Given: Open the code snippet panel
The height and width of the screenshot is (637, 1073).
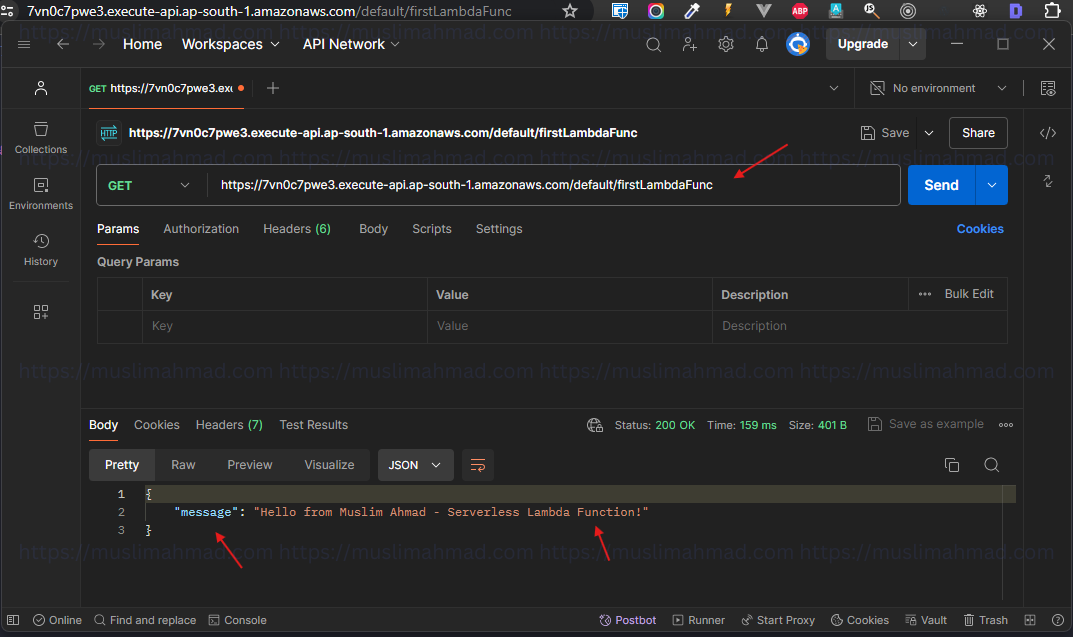Looking at the screenshot, I should coord(1048,132).
